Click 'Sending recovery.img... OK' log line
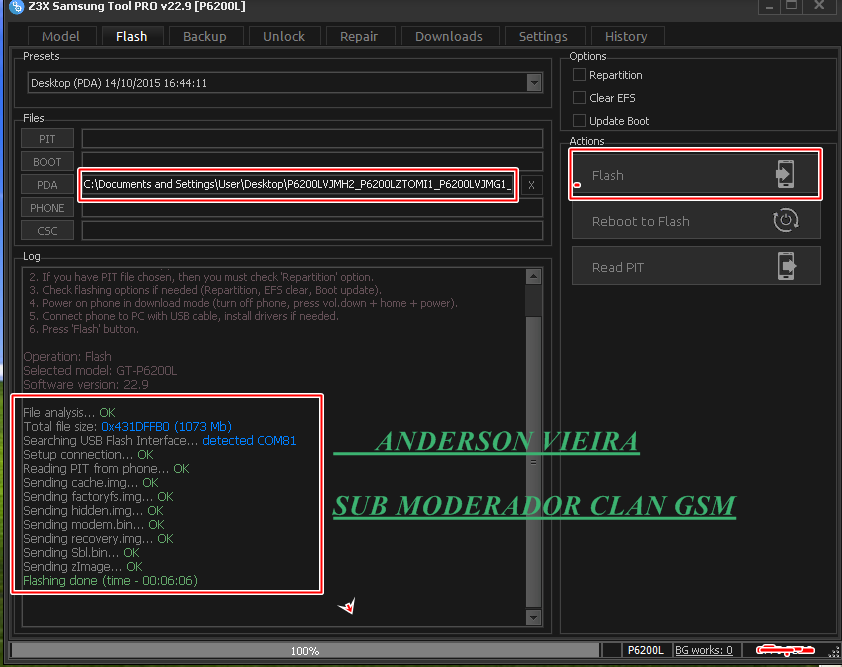The height and width of the screenshot is (667, 842). click(x=98, y=539)
